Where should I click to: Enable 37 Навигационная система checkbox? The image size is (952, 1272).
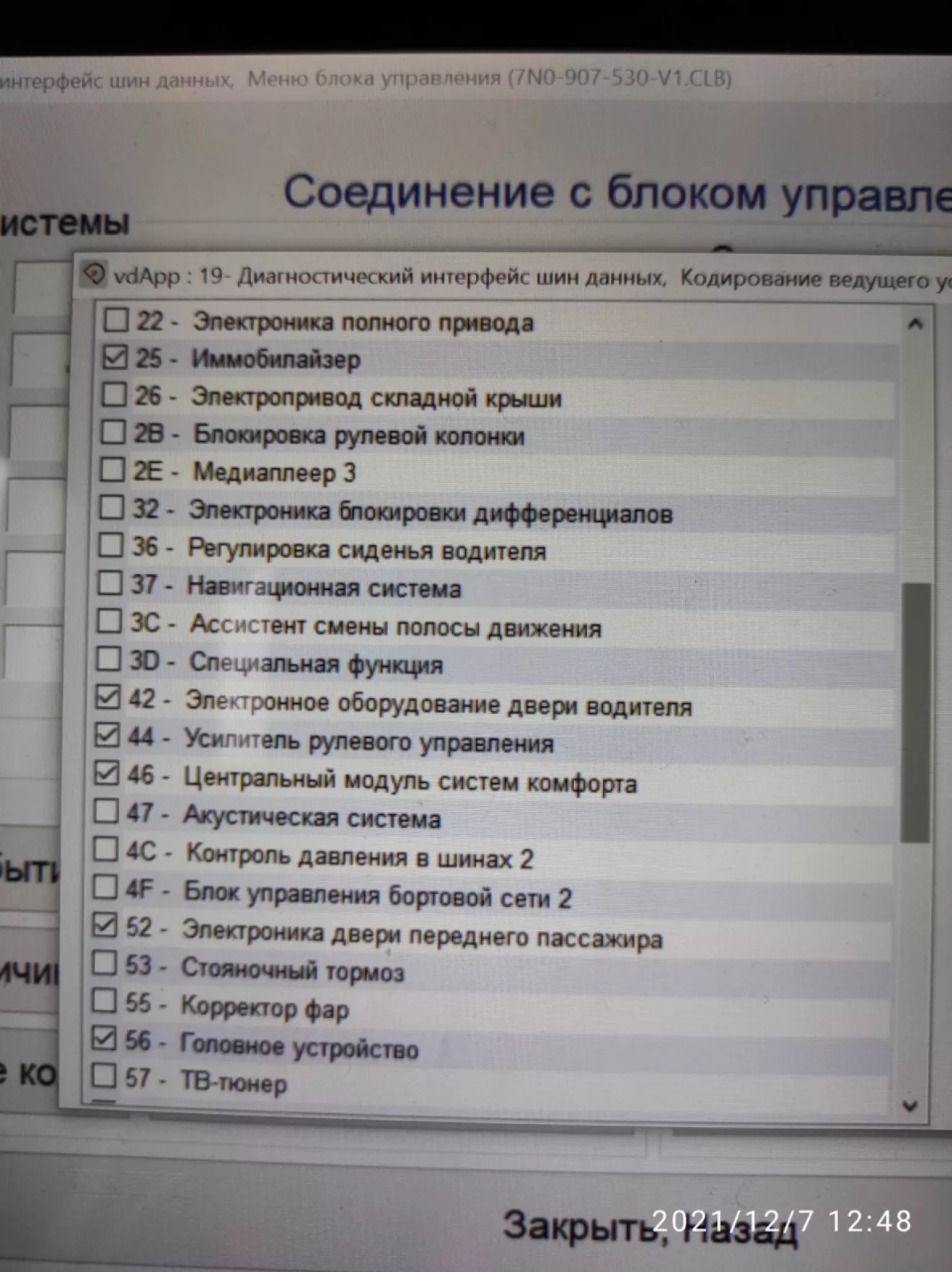click(x=110, y=583)
